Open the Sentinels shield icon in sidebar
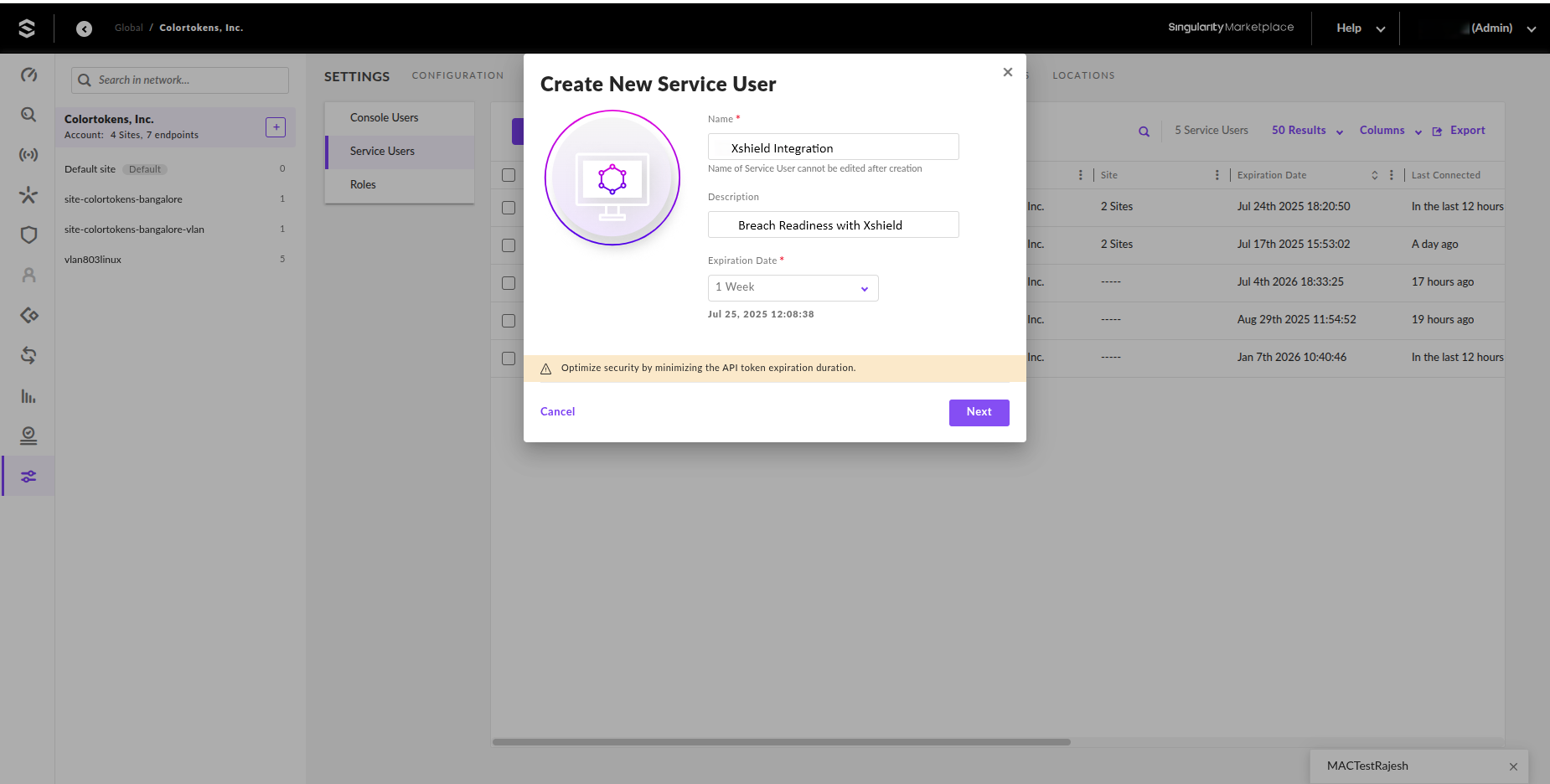The height and width of the screenshot is (784, 1550). (x=28, y=235)
